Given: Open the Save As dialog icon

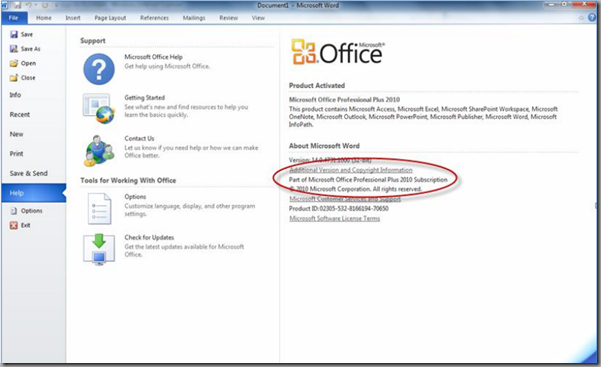Looking at the screenshot, I should click(x=14, y=49).
